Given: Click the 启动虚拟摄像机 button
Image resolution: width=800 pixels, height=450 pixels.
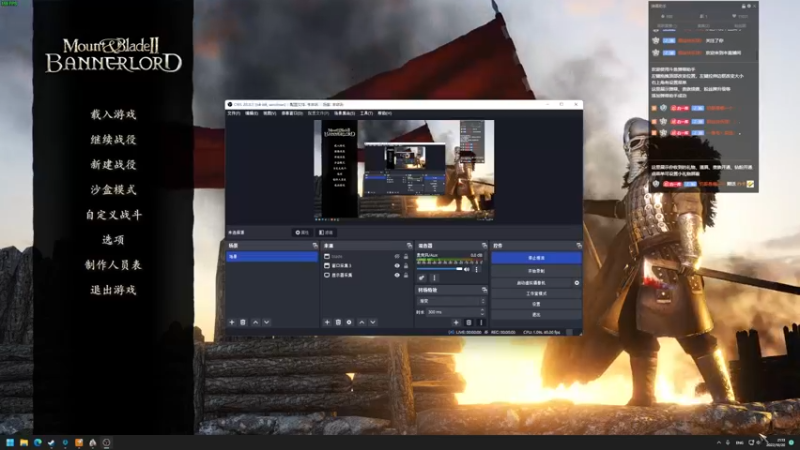Looking at the screenshot, I should pyautogui.click(x=531, y=283).
